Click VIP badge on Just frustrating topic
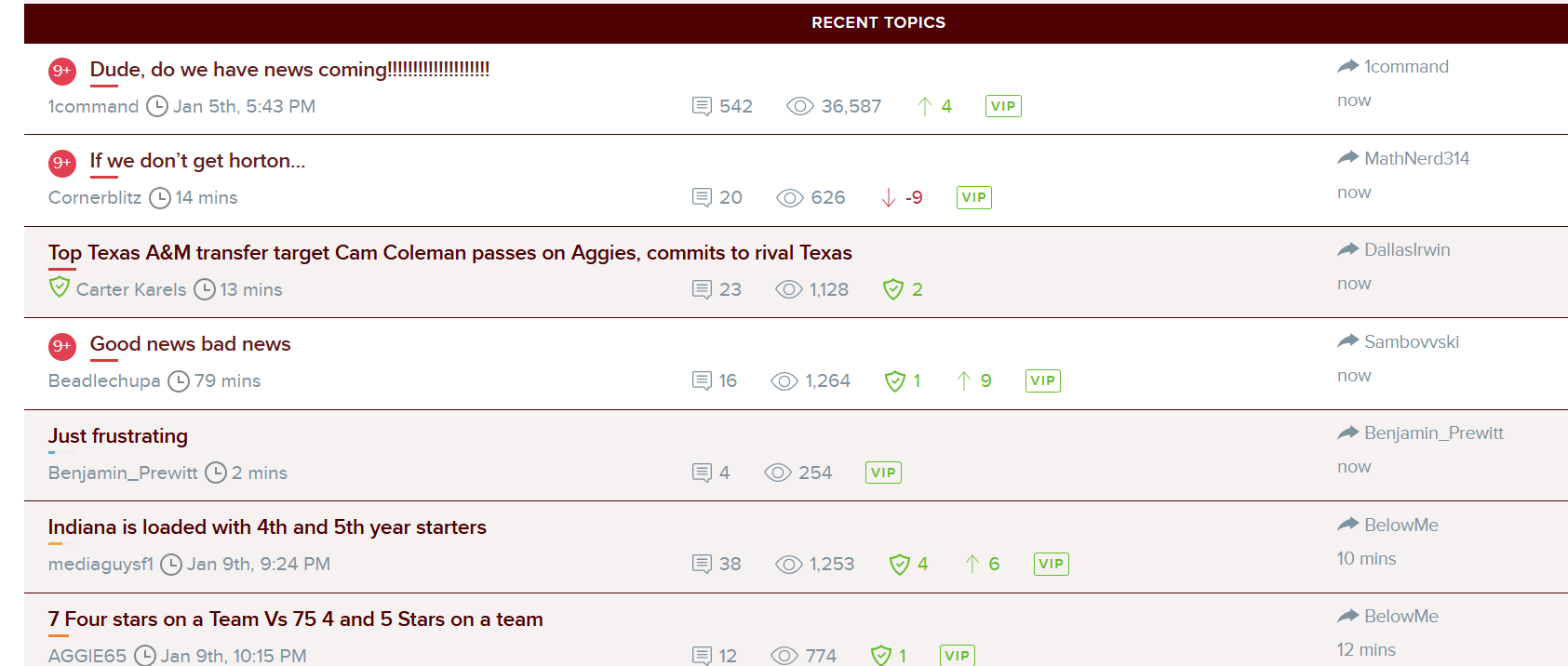 point(883,473)
